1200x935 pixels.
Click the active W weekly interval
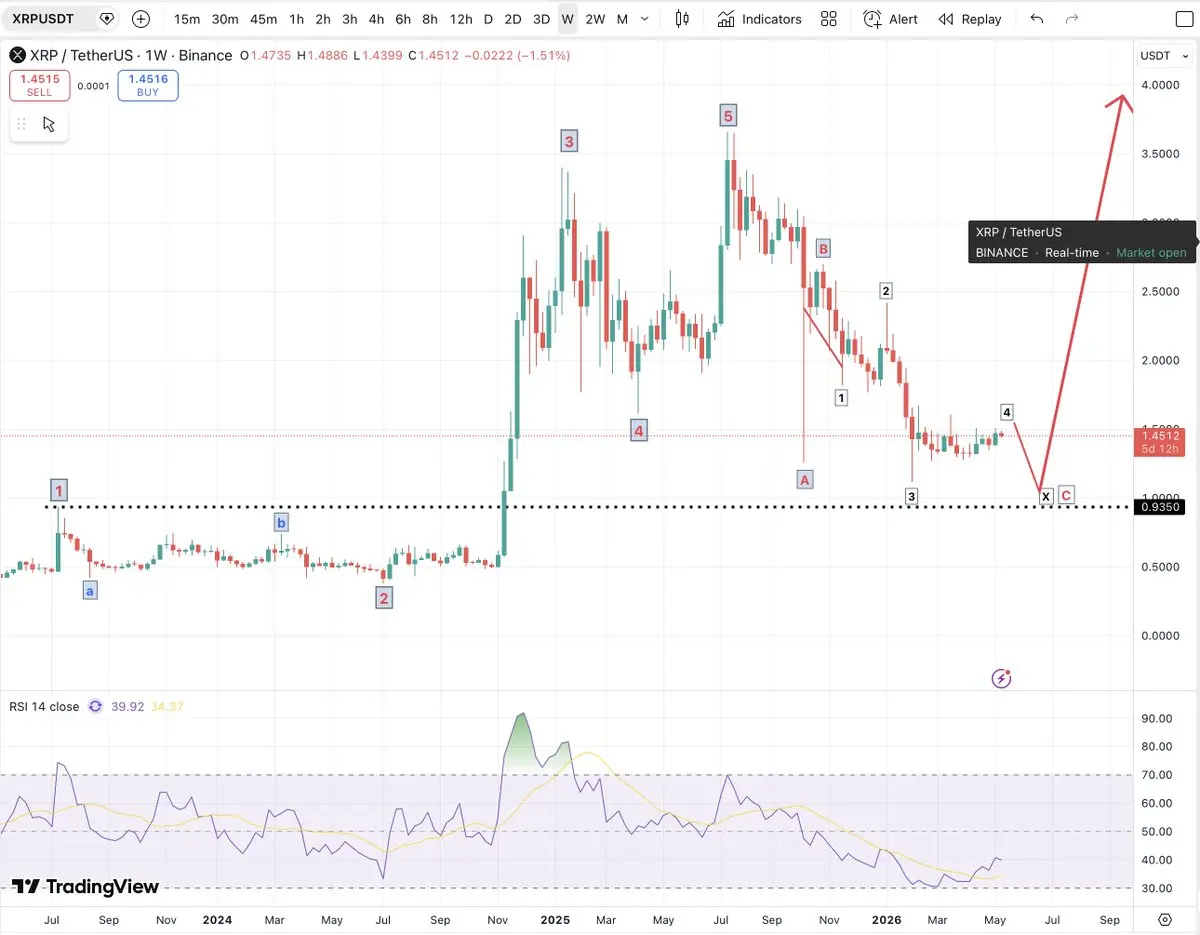(x=568, y=19)
